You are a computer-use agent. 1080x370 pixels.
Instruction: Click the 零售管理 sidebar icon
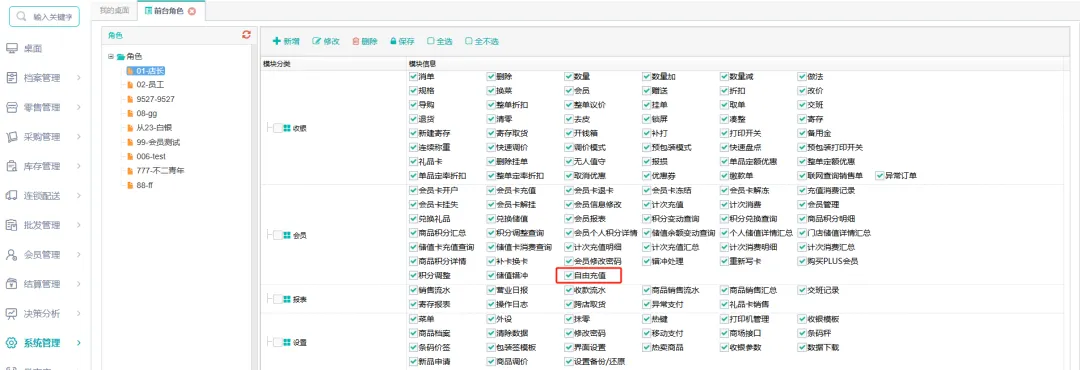(12, 107)
